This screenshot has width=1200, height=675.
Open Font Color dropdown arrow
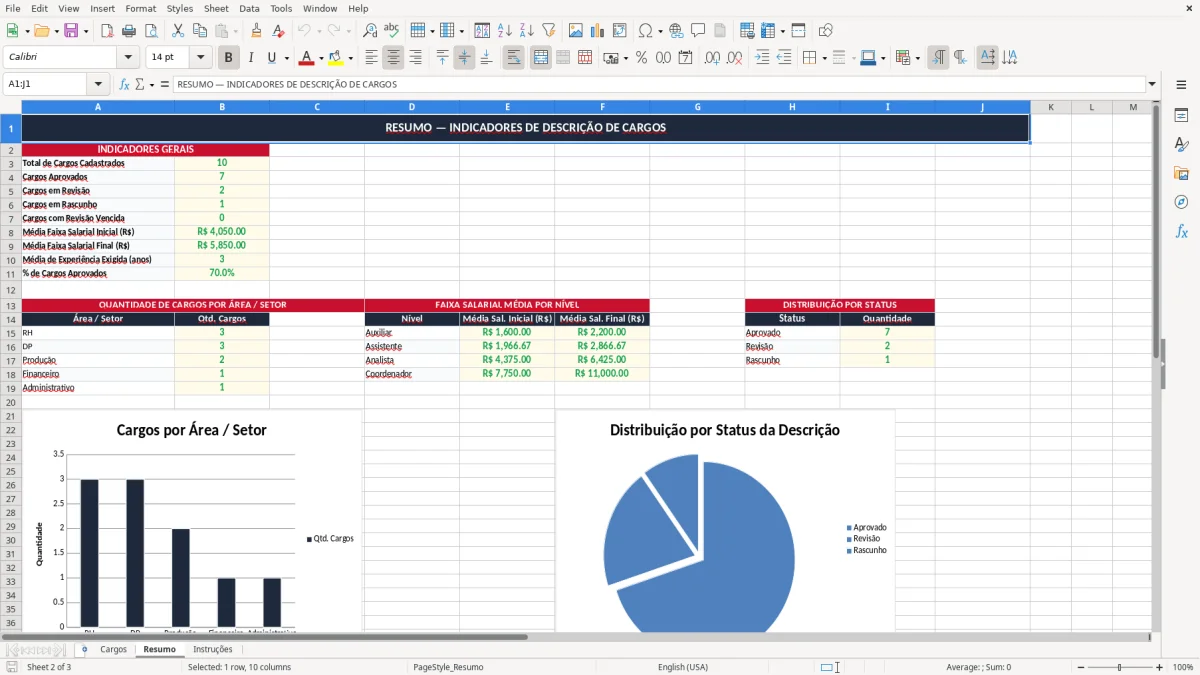pyautogui.click(x=321, y=58)
